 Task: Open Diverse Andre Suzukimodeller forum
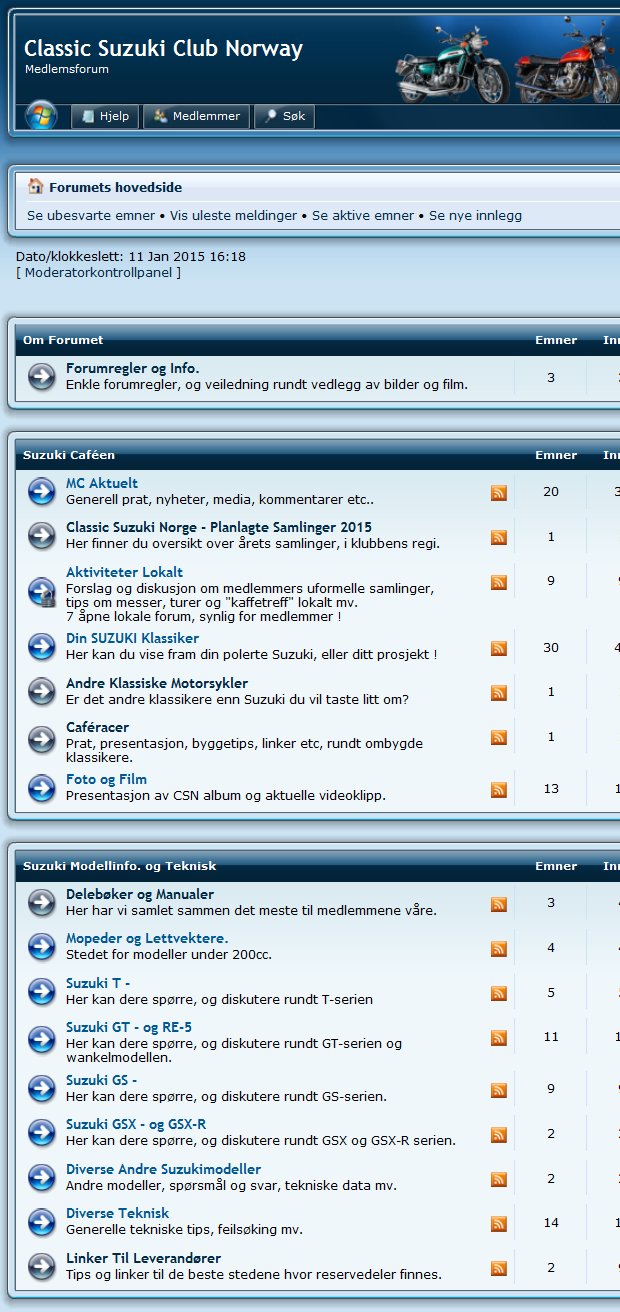pos(164,1169)
